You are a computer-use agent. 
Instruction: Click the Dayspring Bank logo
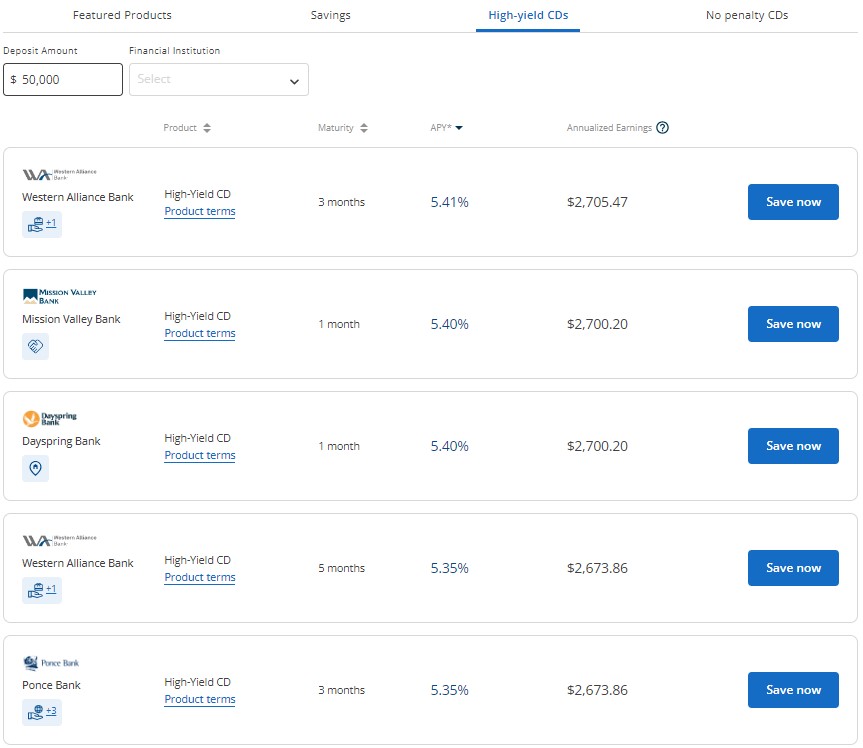pyautogui.click(x=49, y=419)
